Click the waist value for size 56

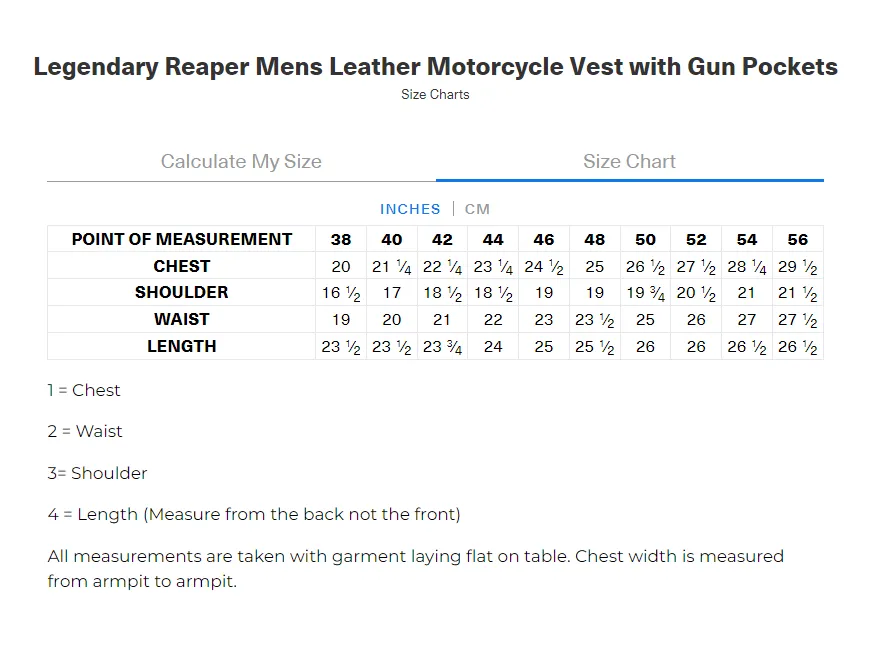coord(797,320)
